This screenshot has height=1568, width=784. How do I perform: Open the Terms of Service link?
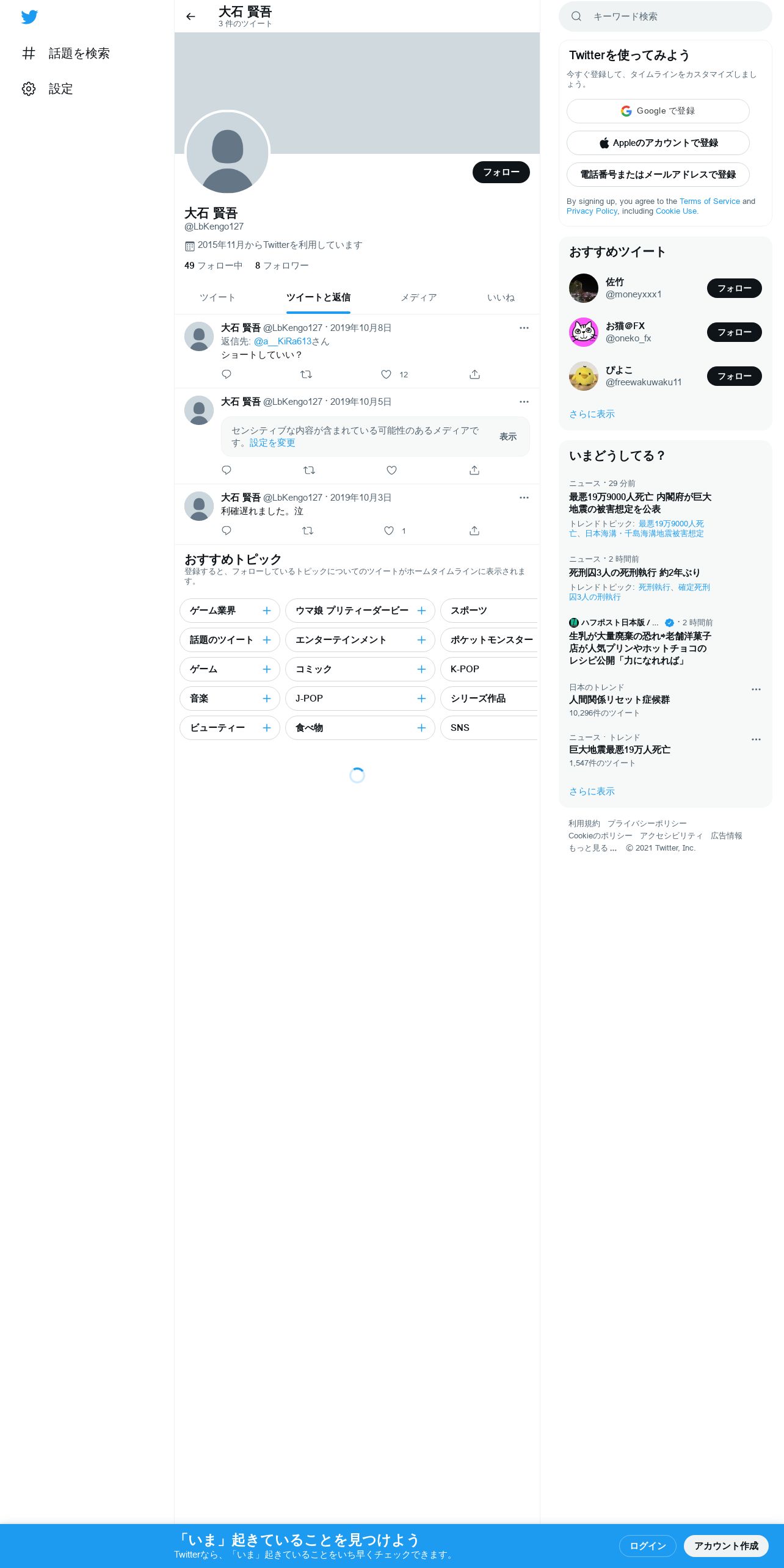[710, 201]
